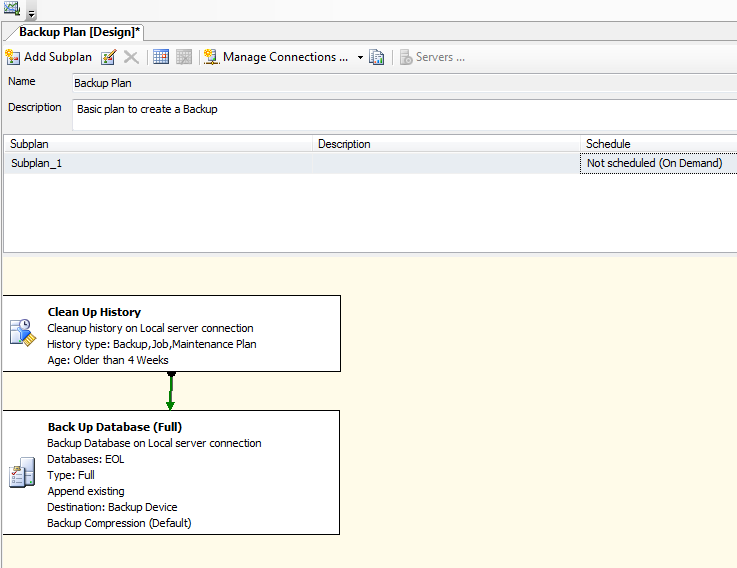Delete selected subplan with X icon
Screen dimensions: 737x568
(x=131, y=57)
